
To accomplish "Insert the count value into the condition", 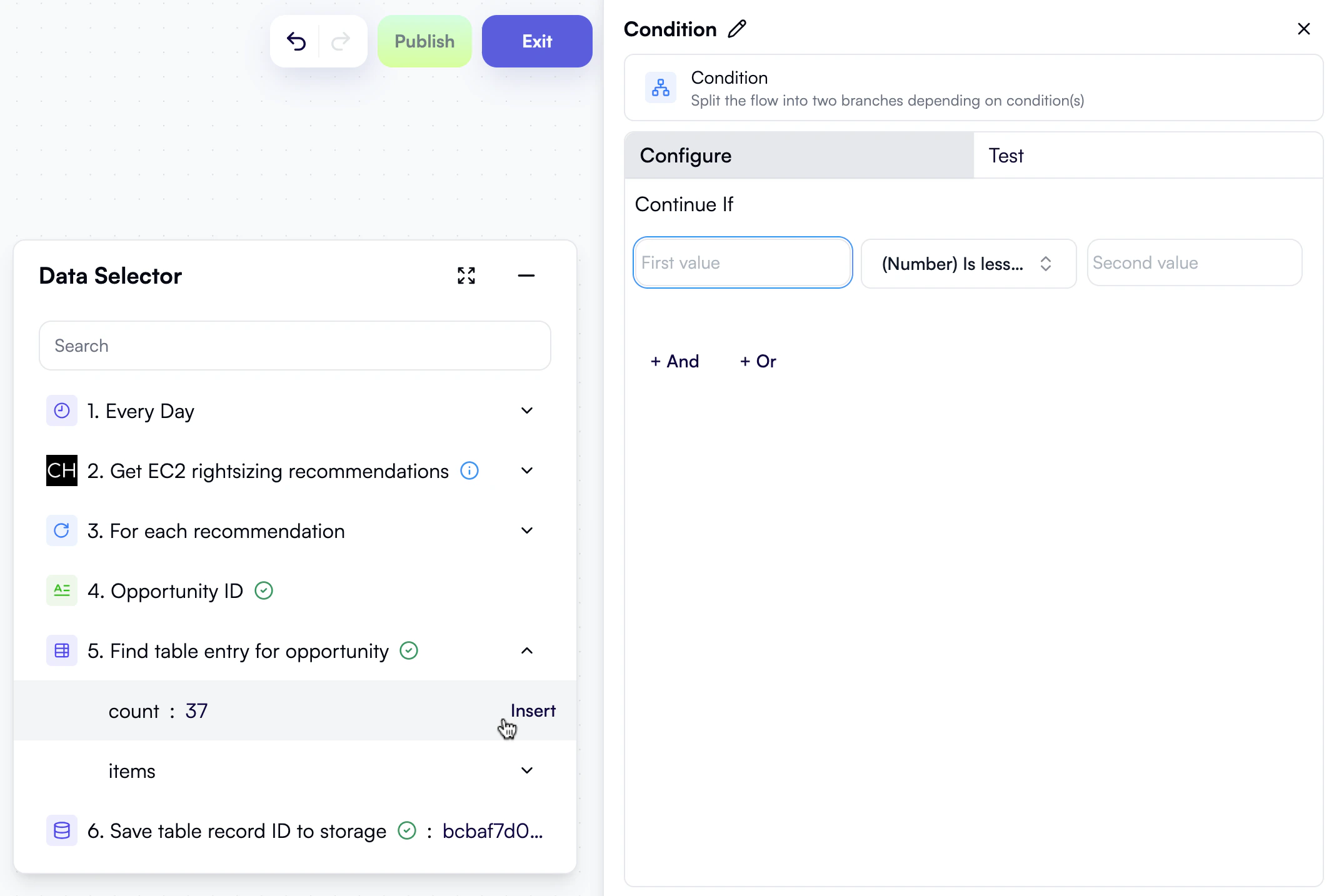I will pos(533,710).
